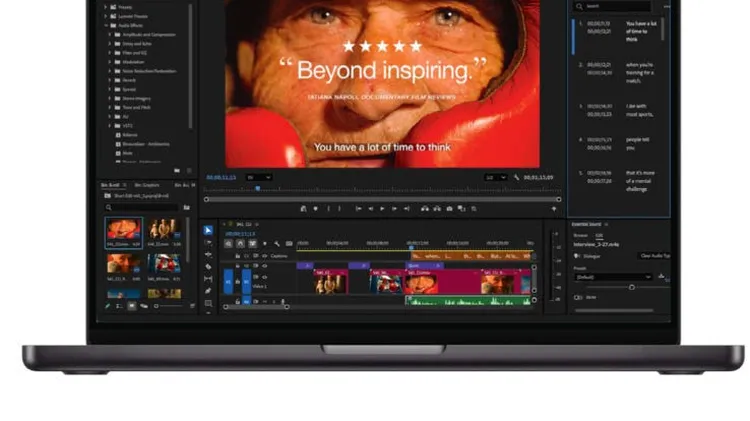Open timeline wrench display settings

coord(277,243)
